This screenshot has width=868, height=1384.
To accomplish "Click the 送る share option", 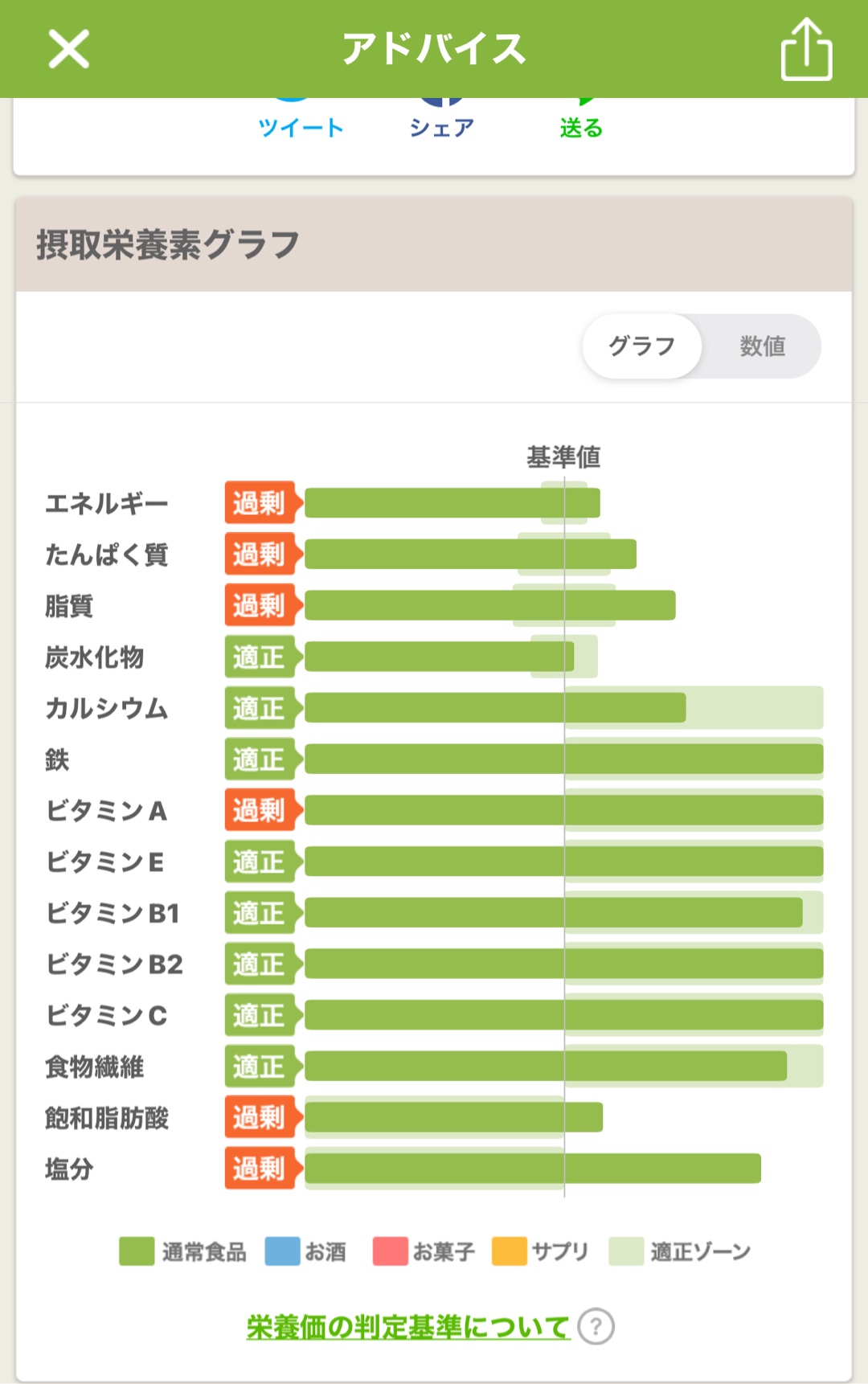I will point(581,126).
